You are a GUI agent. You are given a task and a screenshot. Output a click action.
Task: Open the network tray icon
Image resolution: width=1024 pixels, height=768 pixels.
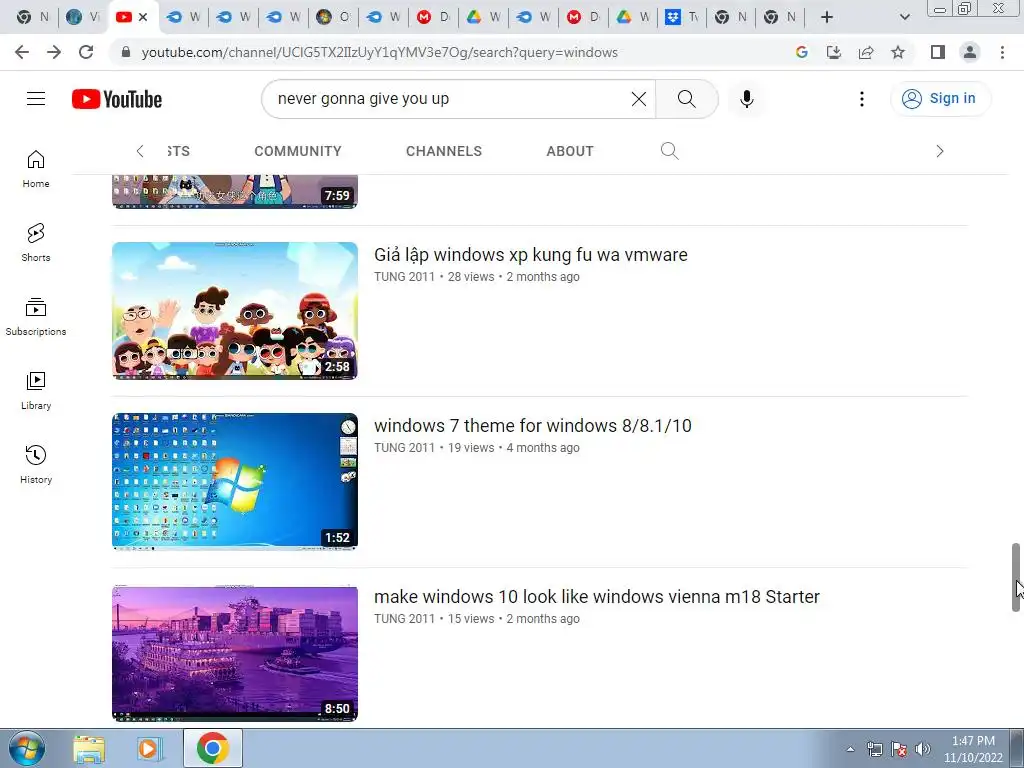874,749
